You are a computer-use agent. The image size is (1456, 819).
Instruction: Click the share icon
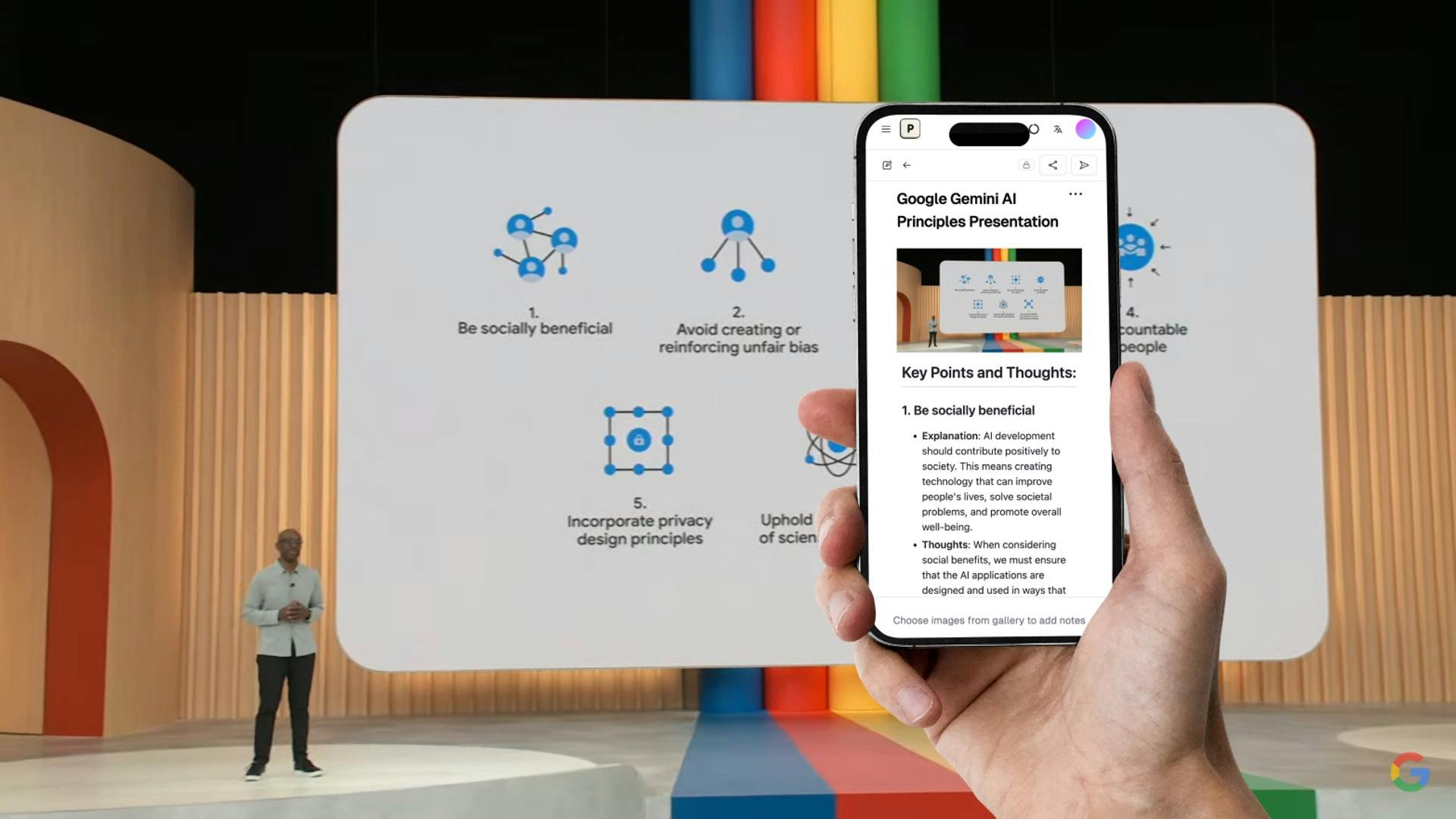[x=1052, y=164]
